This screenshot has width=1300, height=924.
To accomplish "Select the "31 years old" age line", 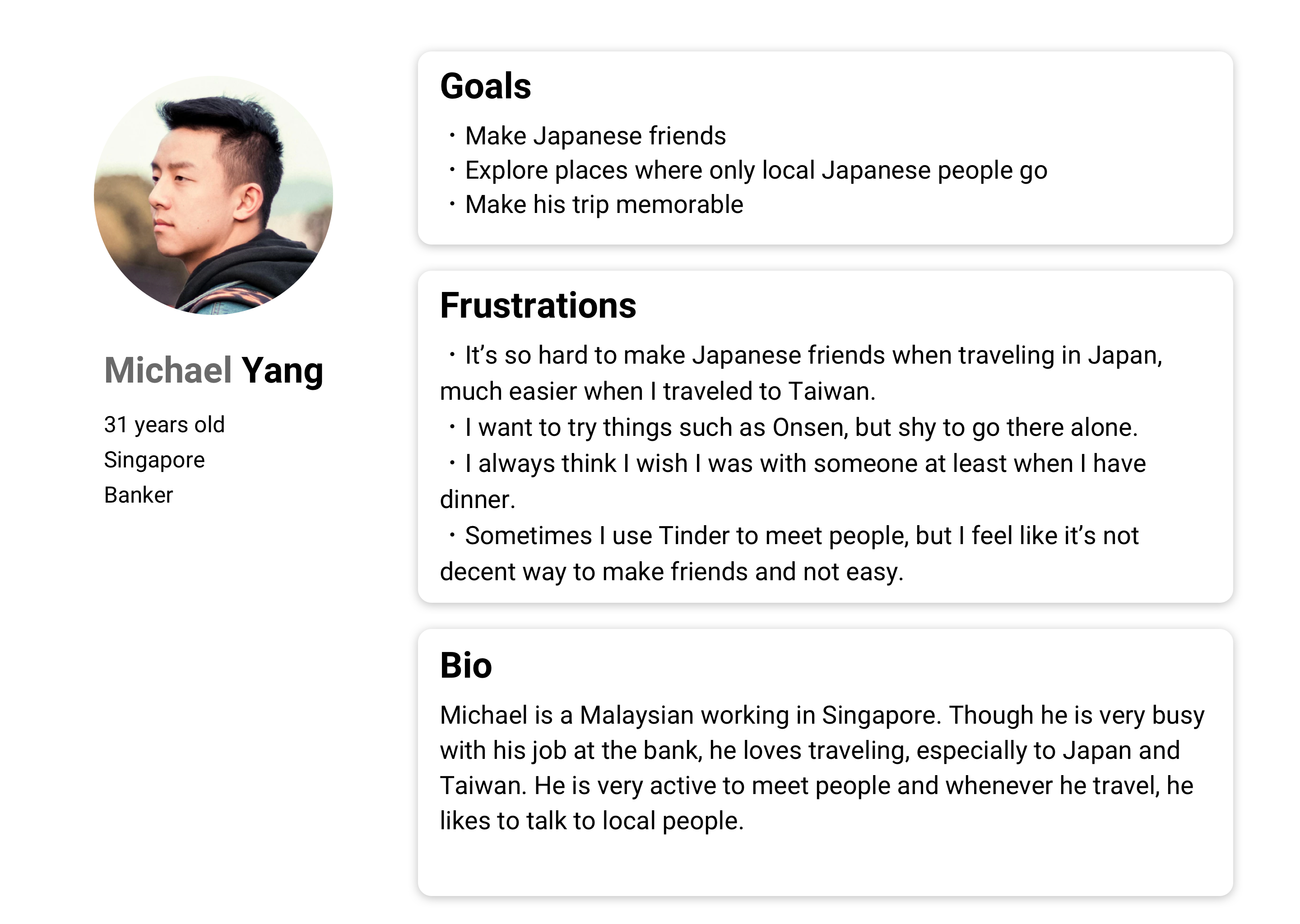I will pyautogui.click(x=164, y=425).
